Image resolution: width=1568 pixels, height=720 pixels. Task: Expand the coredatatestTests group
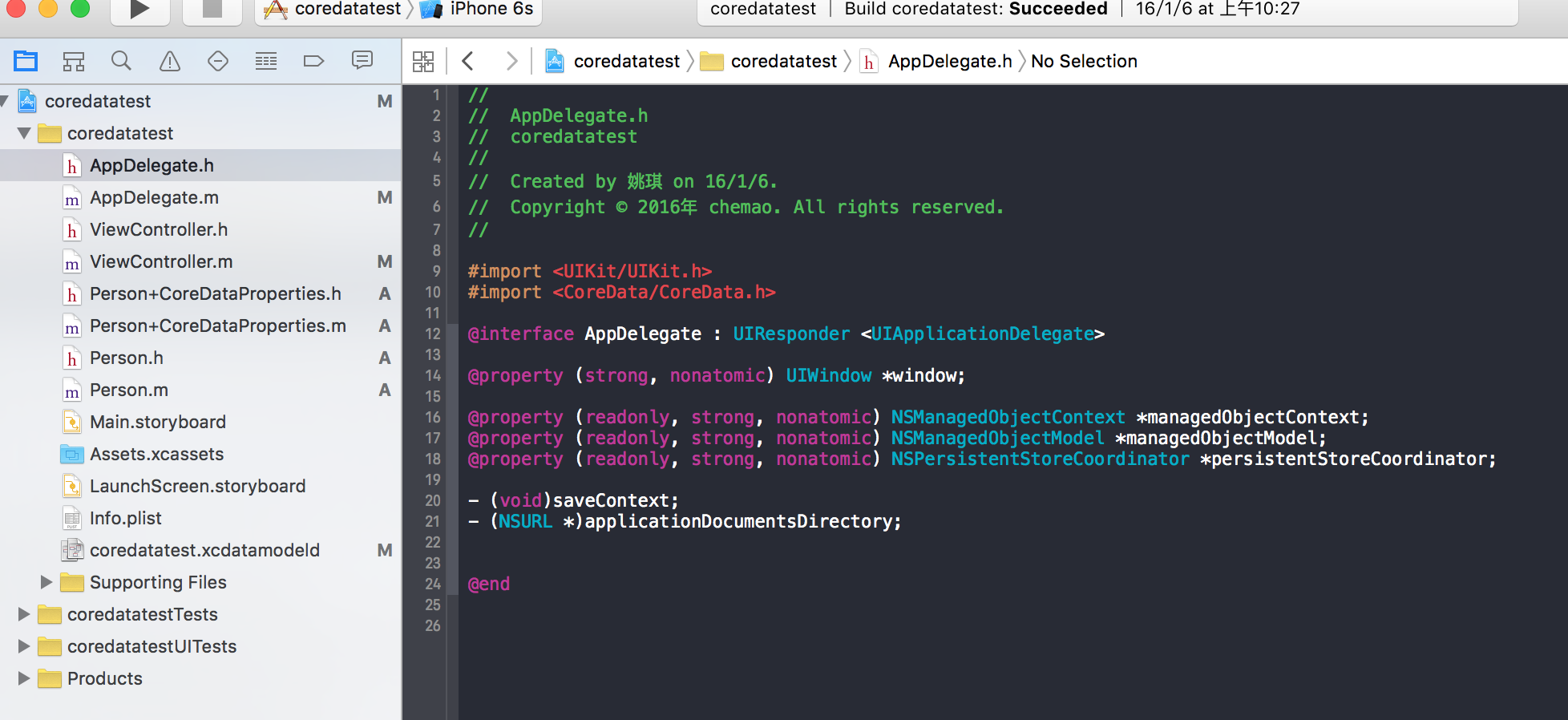coord(24,614)
